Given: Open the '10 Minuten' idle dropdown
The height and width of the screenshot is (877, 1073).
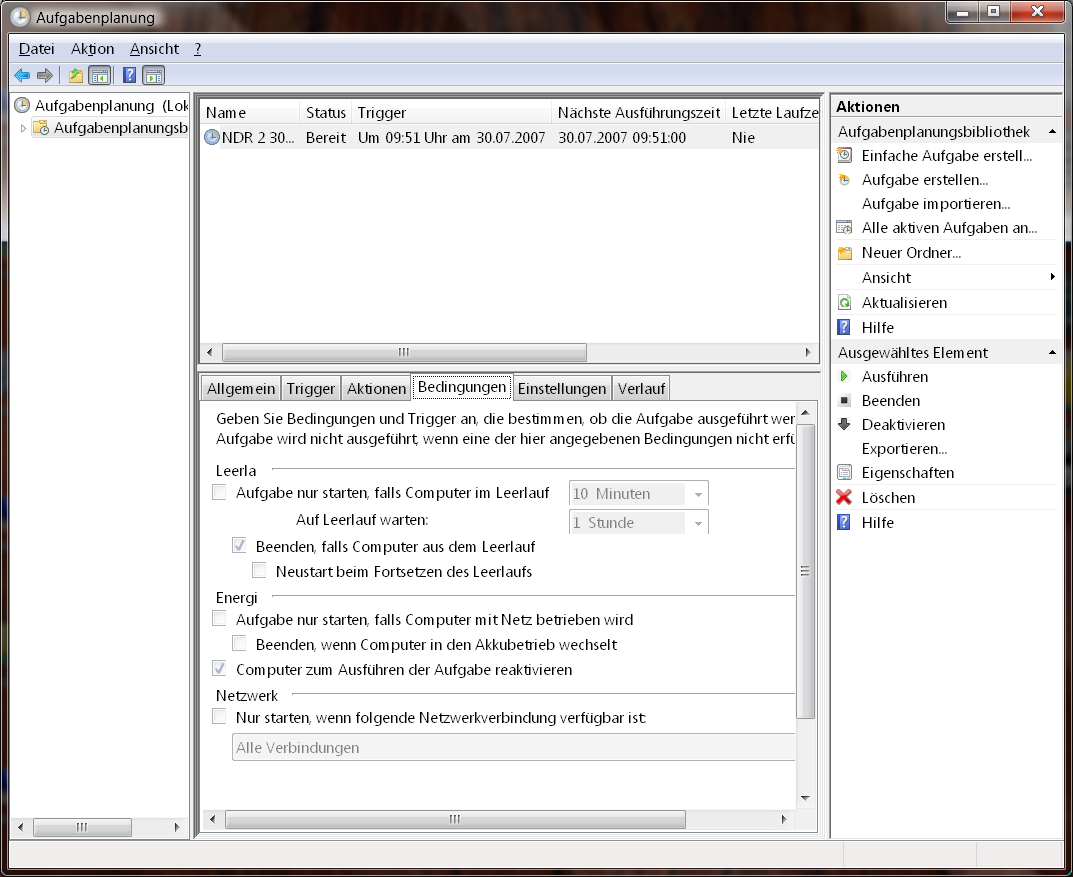Looking at the screenshot, I should point(698,494).
